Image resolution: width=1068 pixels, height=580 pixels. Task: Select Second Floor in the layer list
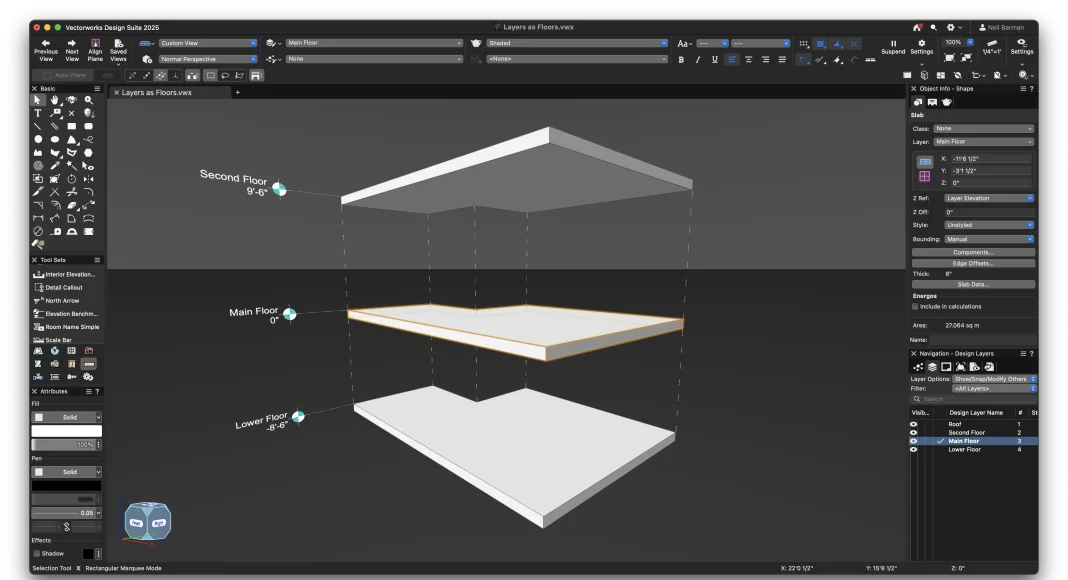[966, 433]
